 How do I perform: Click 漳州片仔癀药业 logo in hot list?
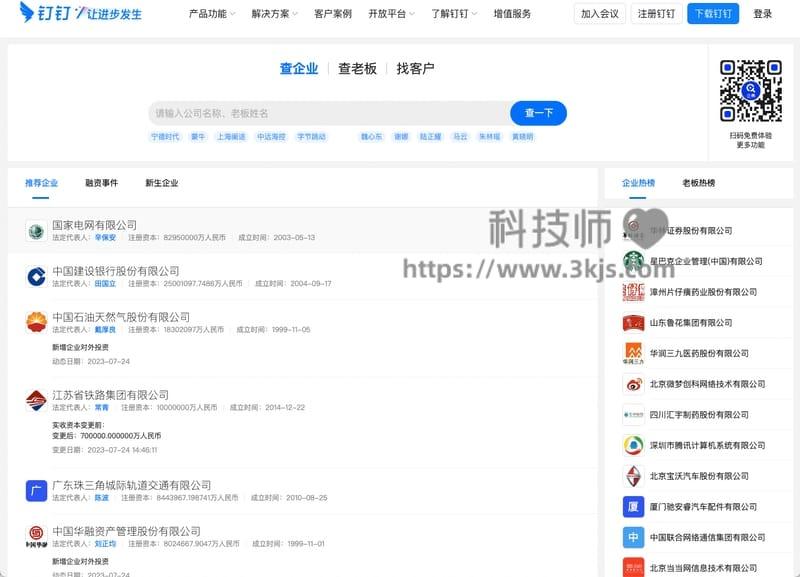point(633,292)
